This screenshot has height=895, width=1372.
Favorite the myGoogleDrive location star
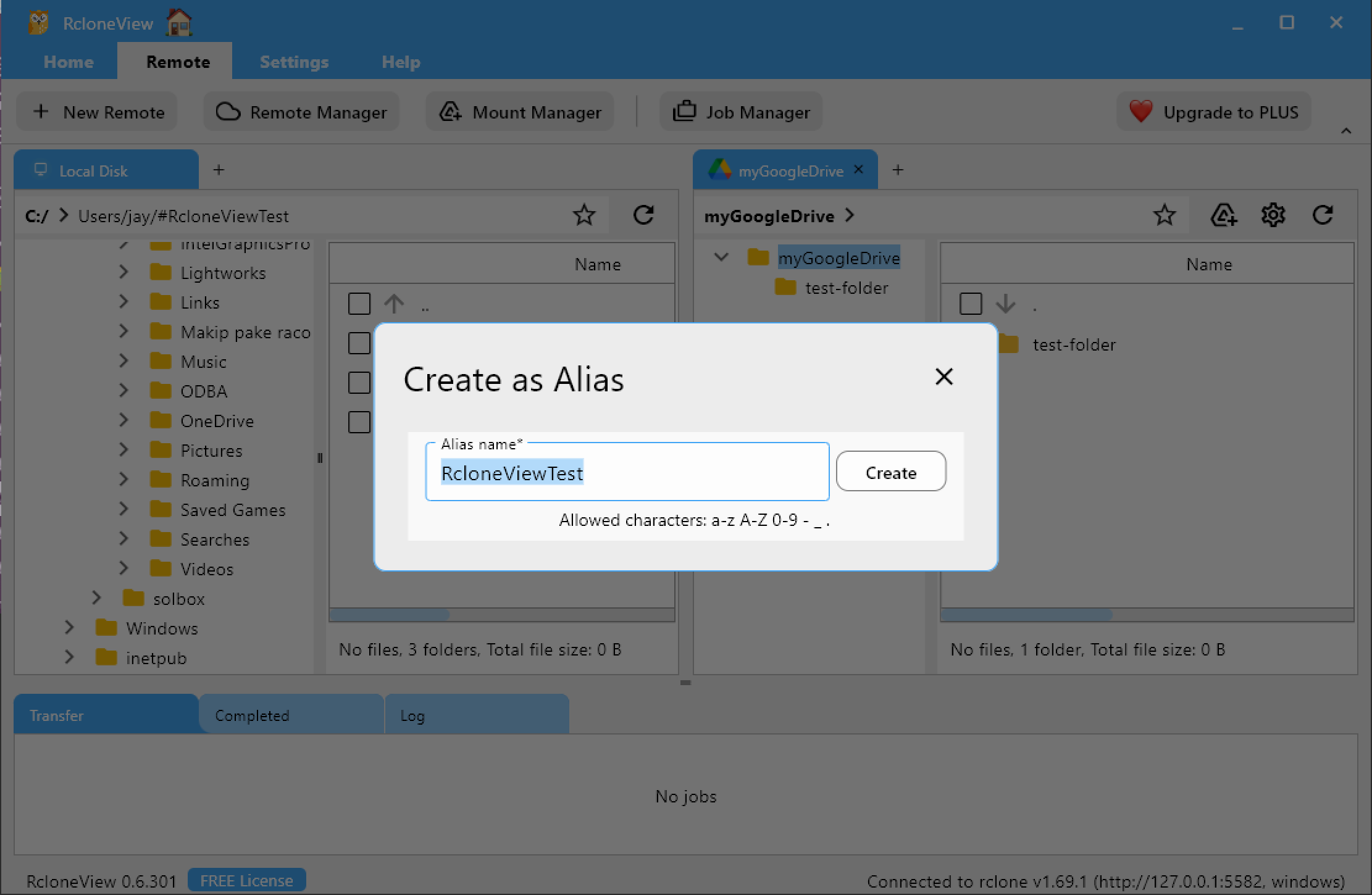pyautogui.click(x=1165, y=215)
